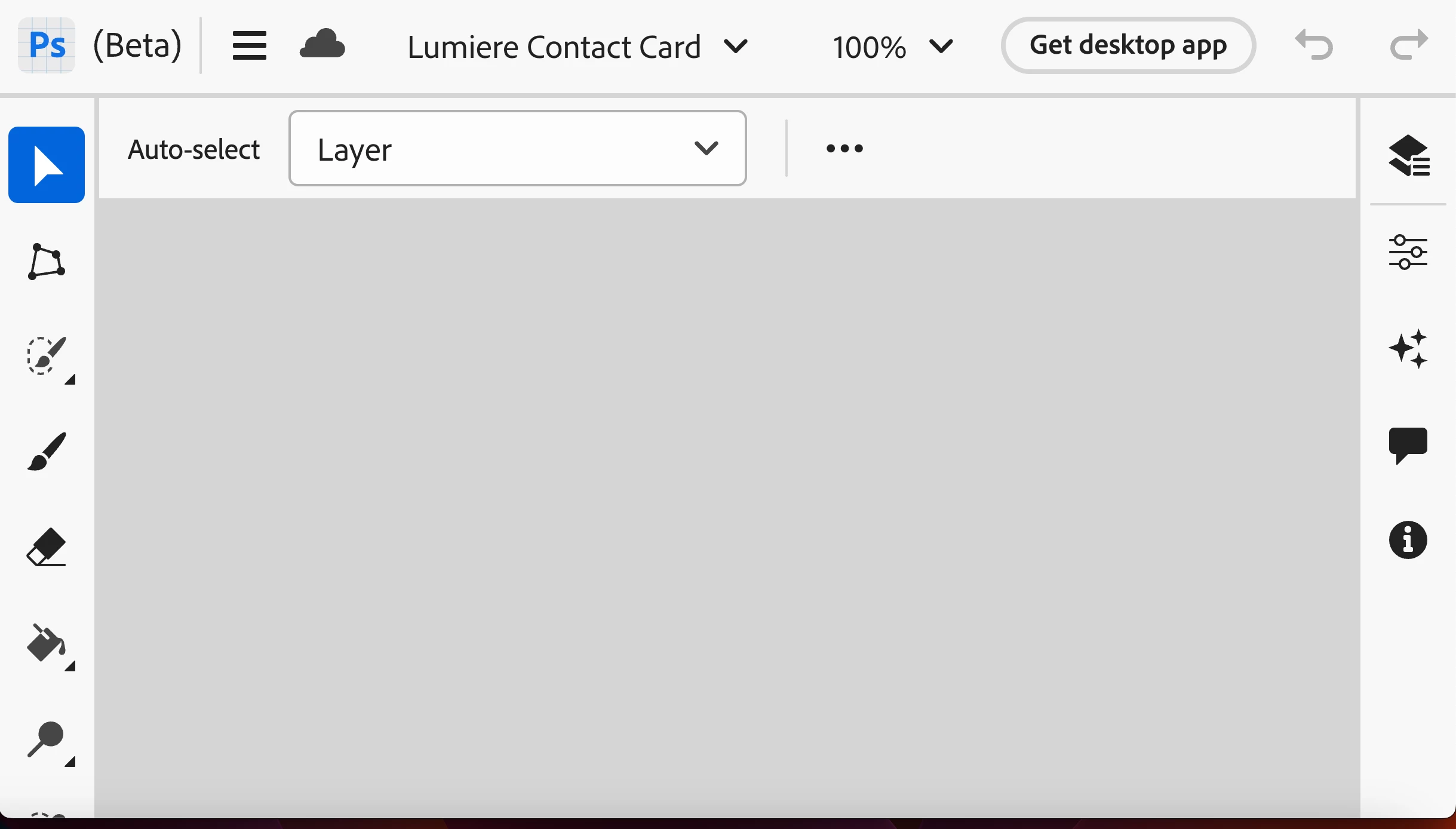The height and width of the screenshot is (829, 1456).
Task: Select the Eraser tool
Action: [x=47, y=547]
